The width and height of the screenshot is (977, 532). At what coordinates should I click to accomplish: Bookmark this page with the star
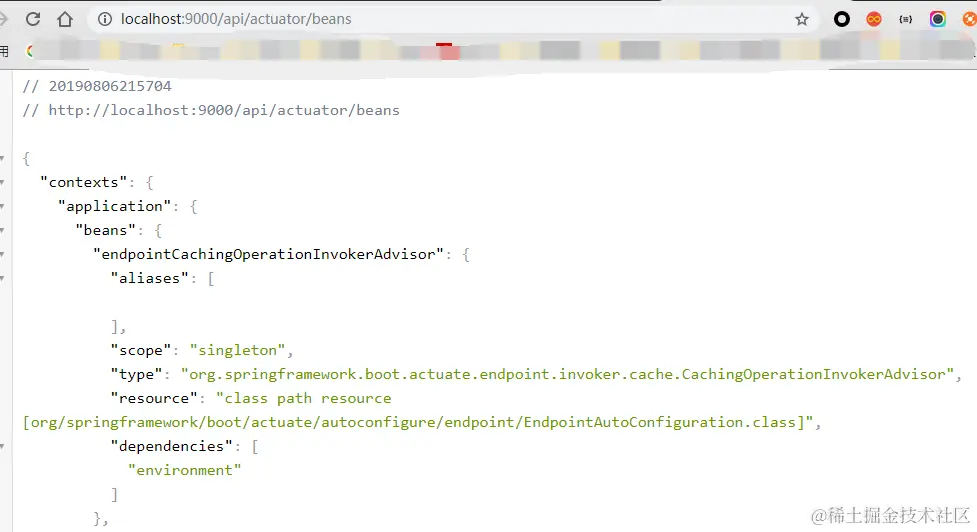click(802, 19)
